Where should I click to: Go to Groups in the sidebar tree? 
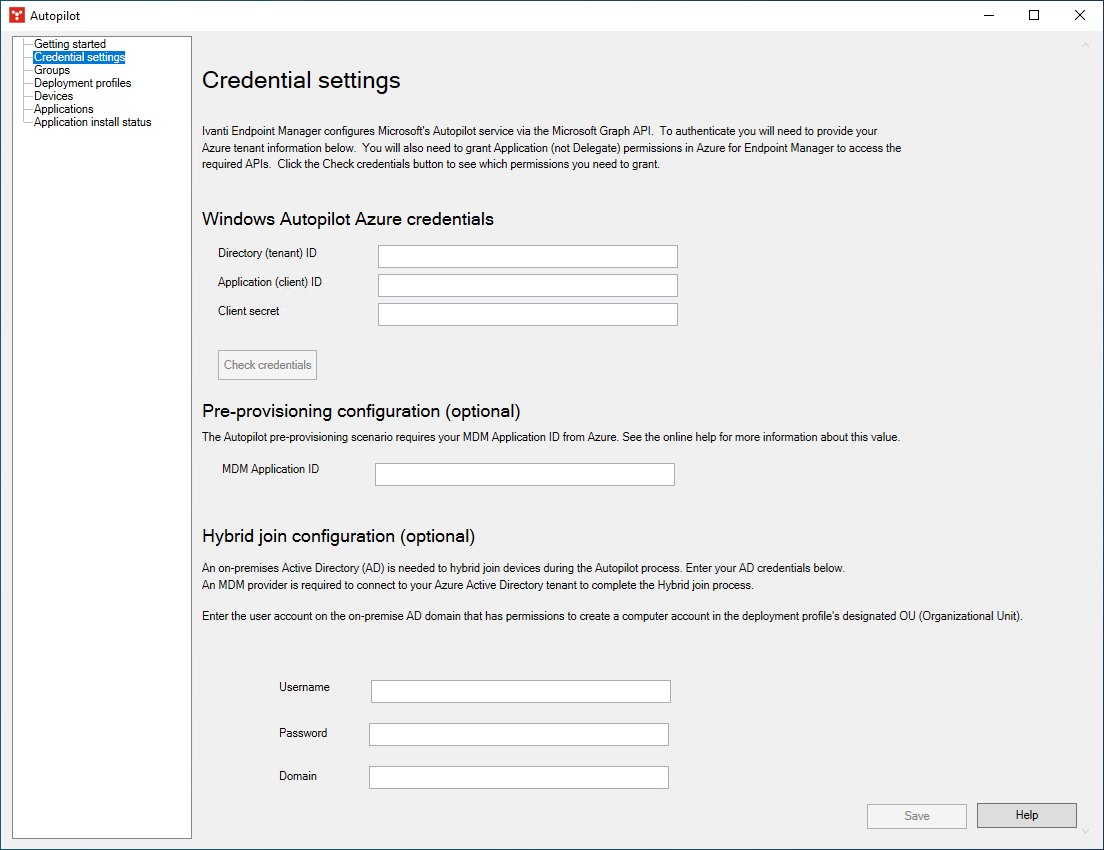(52, 70)
